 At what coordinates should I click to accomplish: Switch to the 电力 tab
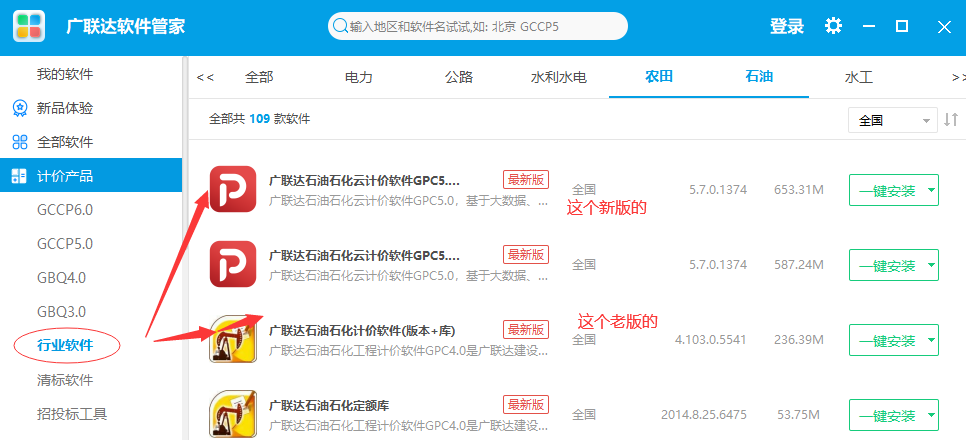tap(359, 77)
